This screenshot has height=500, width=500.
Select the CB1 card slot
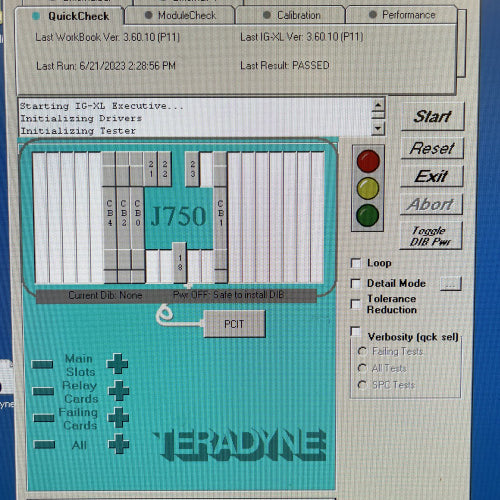pos(220,218)
